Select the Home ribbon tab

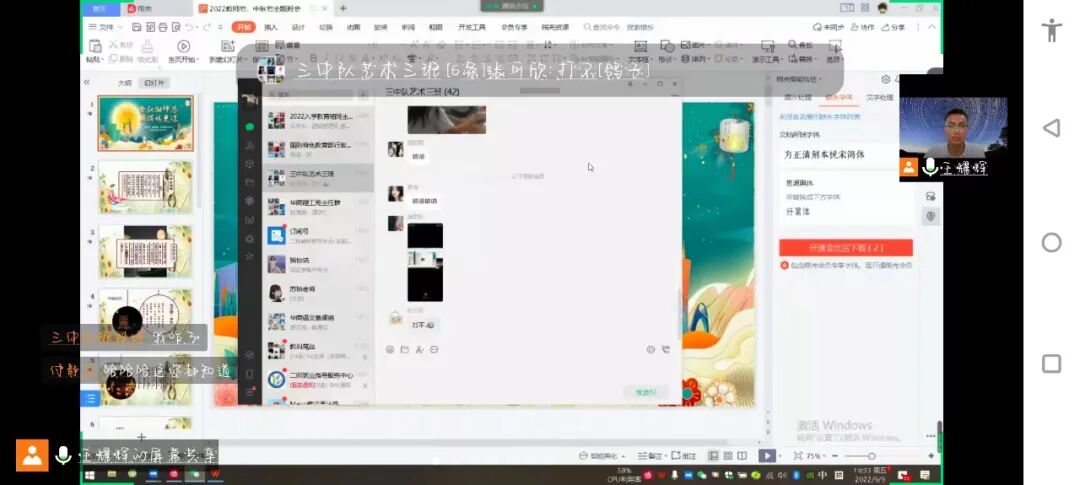click(243, 27)
